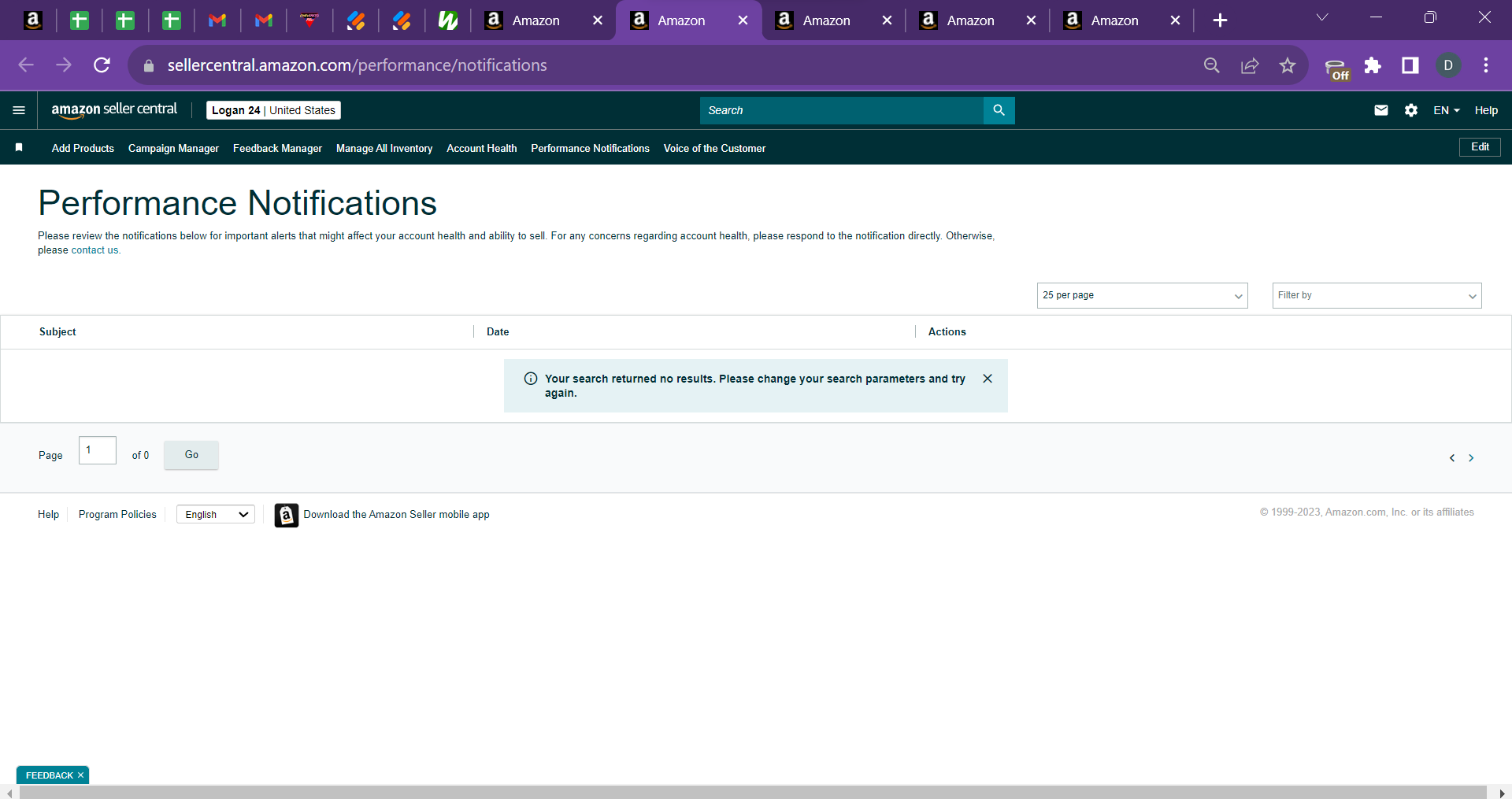This screenshot has width=1512, height=799.
Task: Click the footer Help link
Action: pos(48,514)
